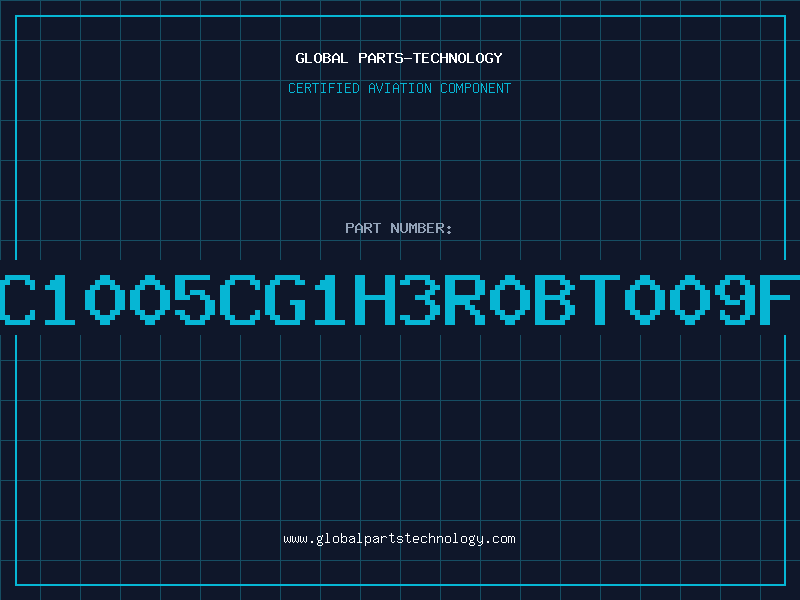The image size is (800, 600).
Task: Select the large C1005CG1H3R0BT009F part number
Action: [x=399, y=300]
